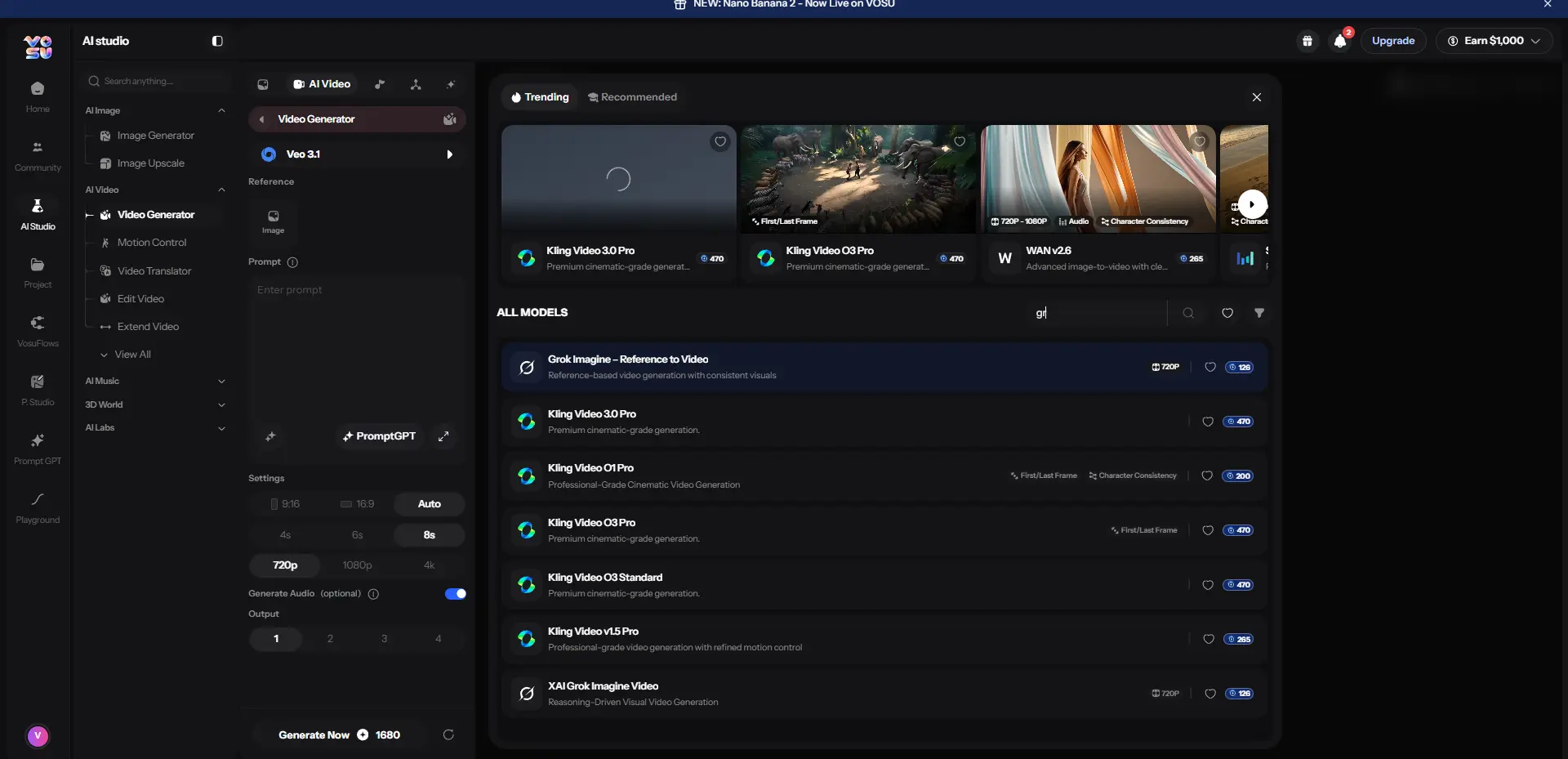
Task: Open the Playground section
Action: tap(38, 508)
